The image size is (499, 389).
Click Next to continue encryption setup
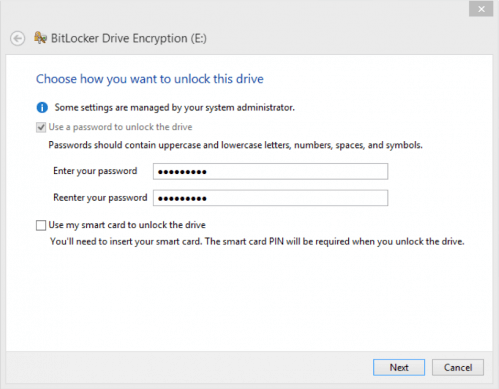coord(399,367)
